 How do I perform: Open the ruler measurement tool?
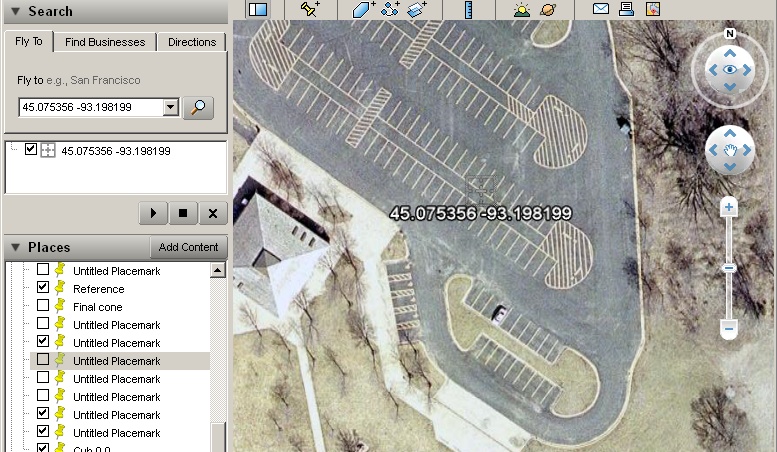coord(468,9)
